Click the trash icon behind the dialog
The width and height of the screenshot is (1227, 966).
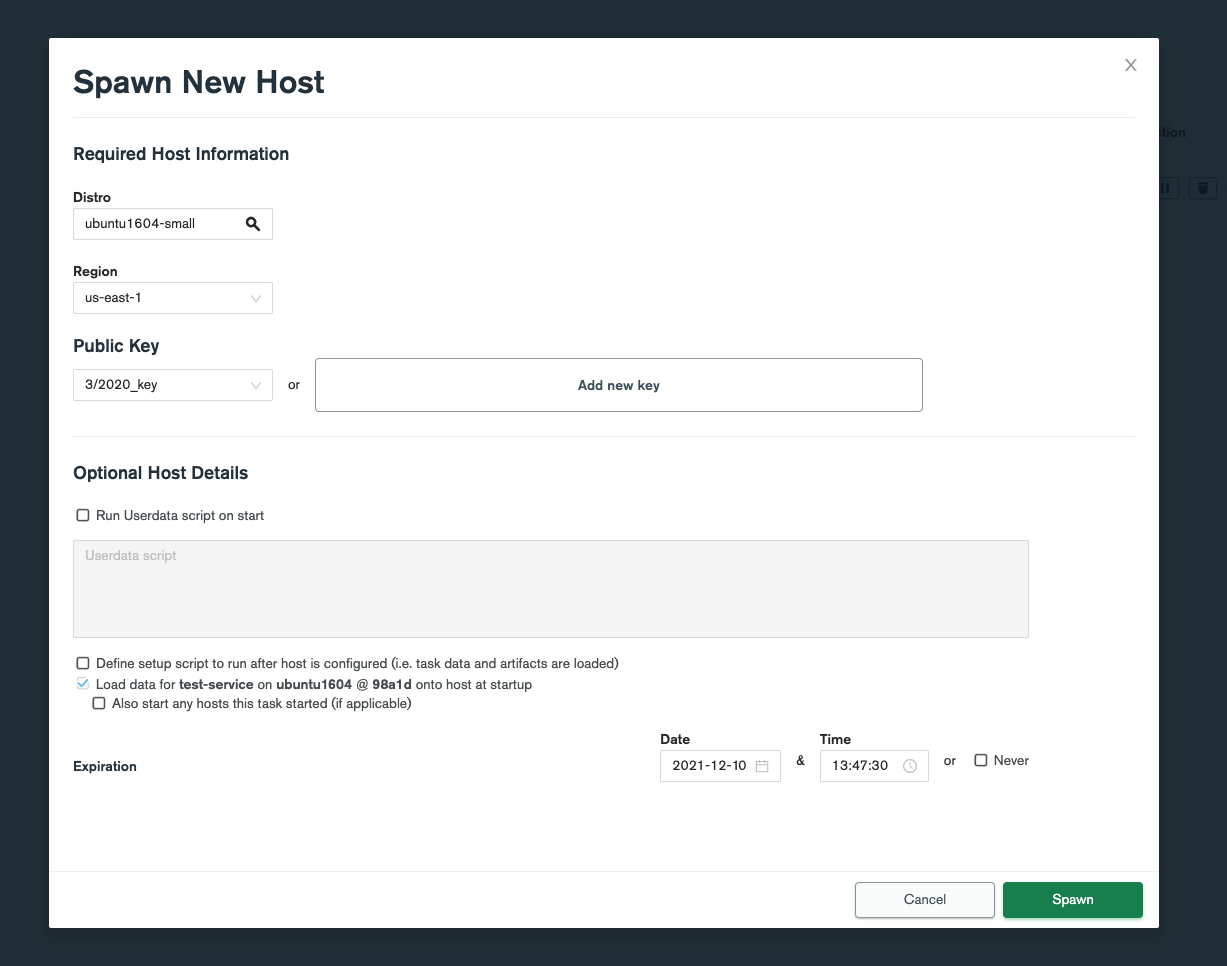point(1203,188)
